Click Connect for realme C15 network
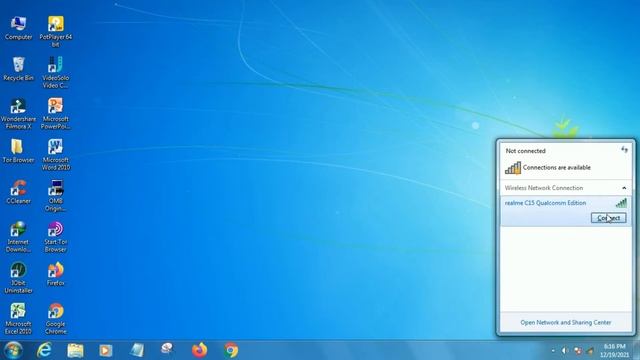Image resolution: width=640 pixels, height=360 pixels. click(608, 218)
